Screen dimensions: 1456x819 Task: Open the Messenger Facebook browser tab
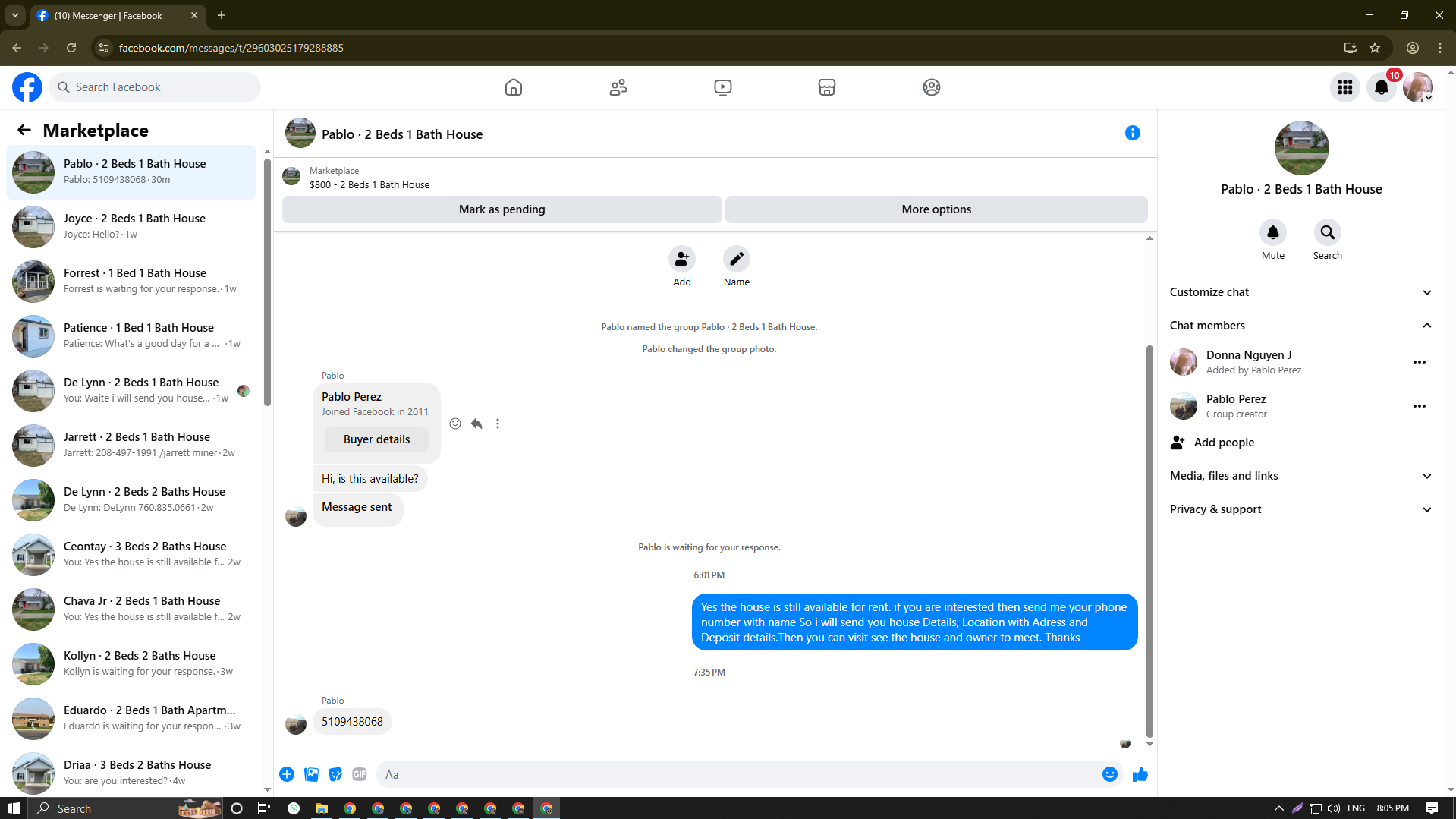tap(118, 15)
